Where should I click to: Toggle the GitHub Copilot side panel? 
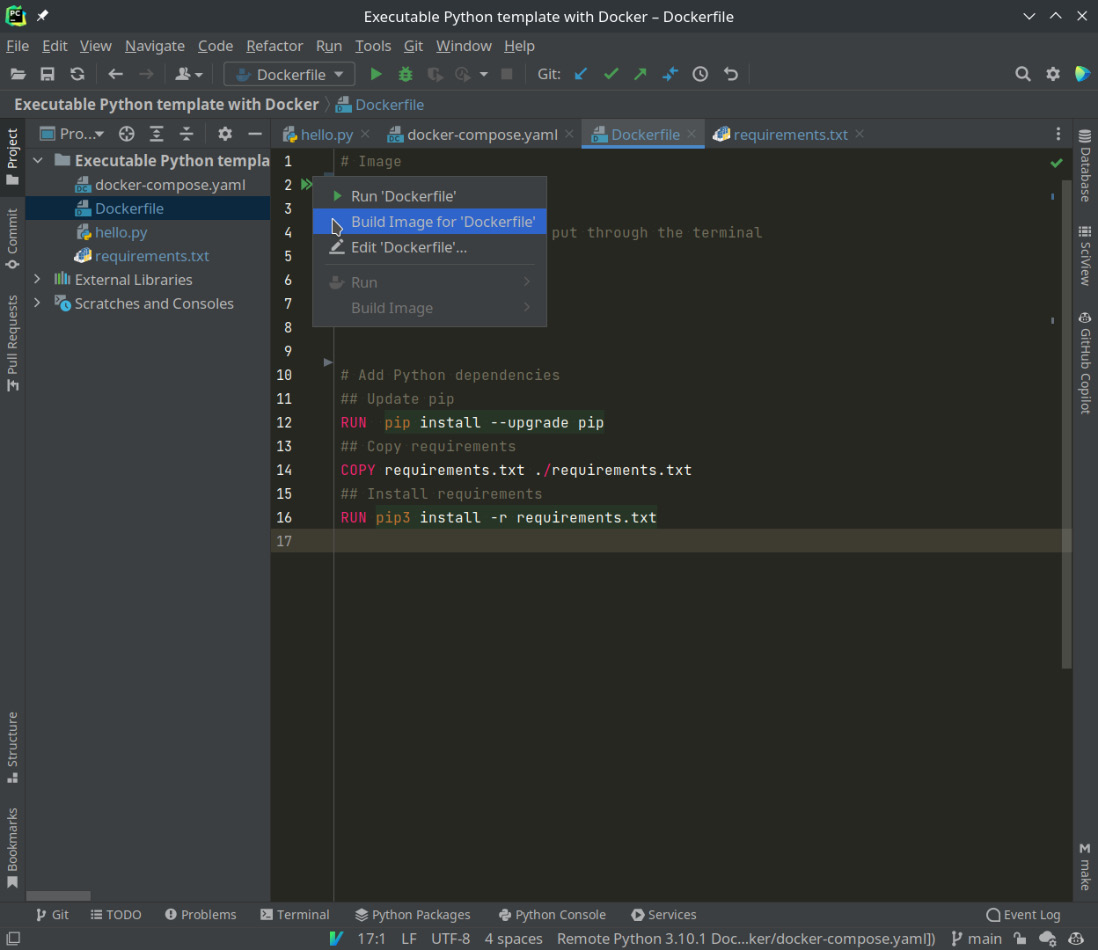[x=1085, y=363]
